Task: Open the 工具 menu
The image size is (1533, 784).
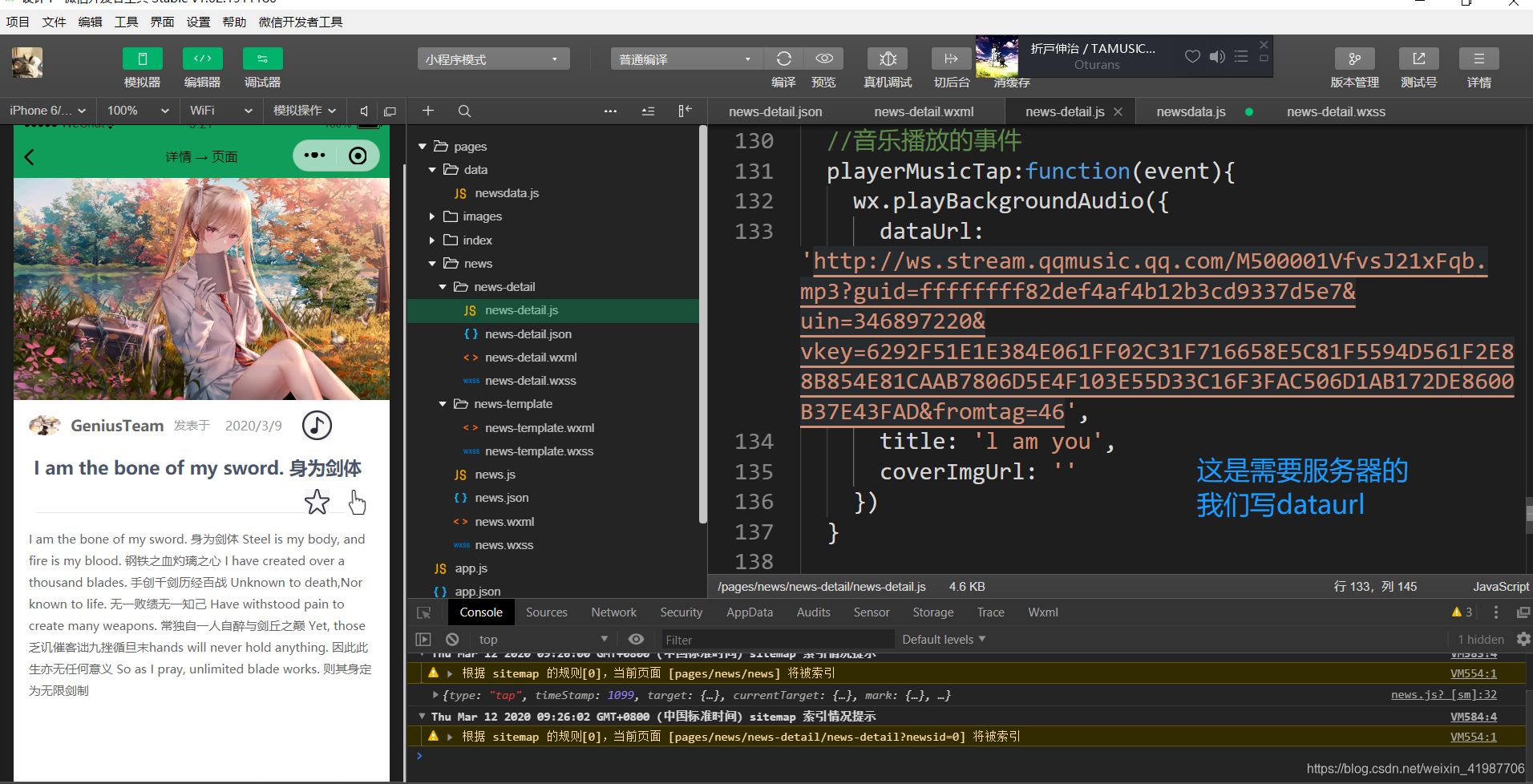Action: pos(126,22)
